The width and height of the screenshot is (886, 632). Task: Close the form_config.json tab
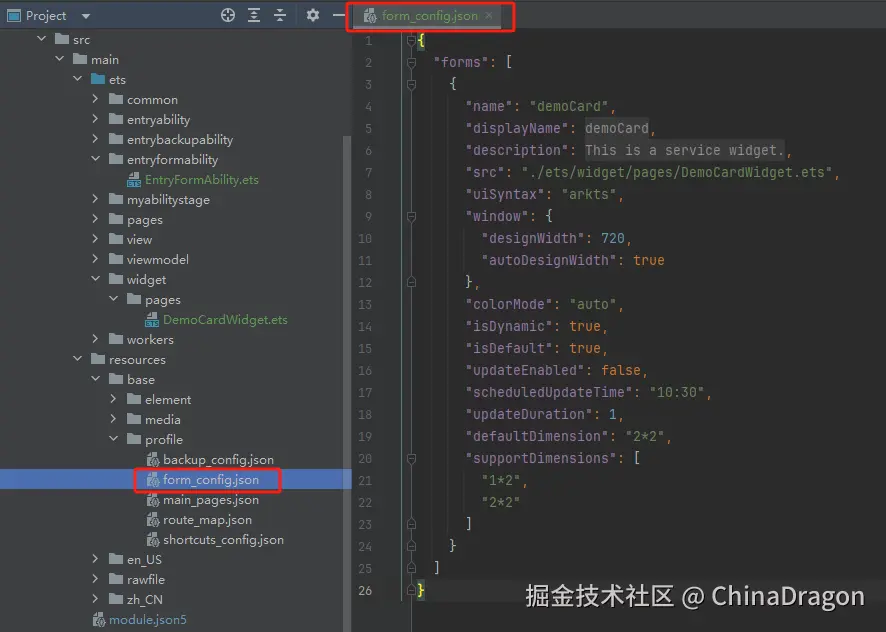488,16
